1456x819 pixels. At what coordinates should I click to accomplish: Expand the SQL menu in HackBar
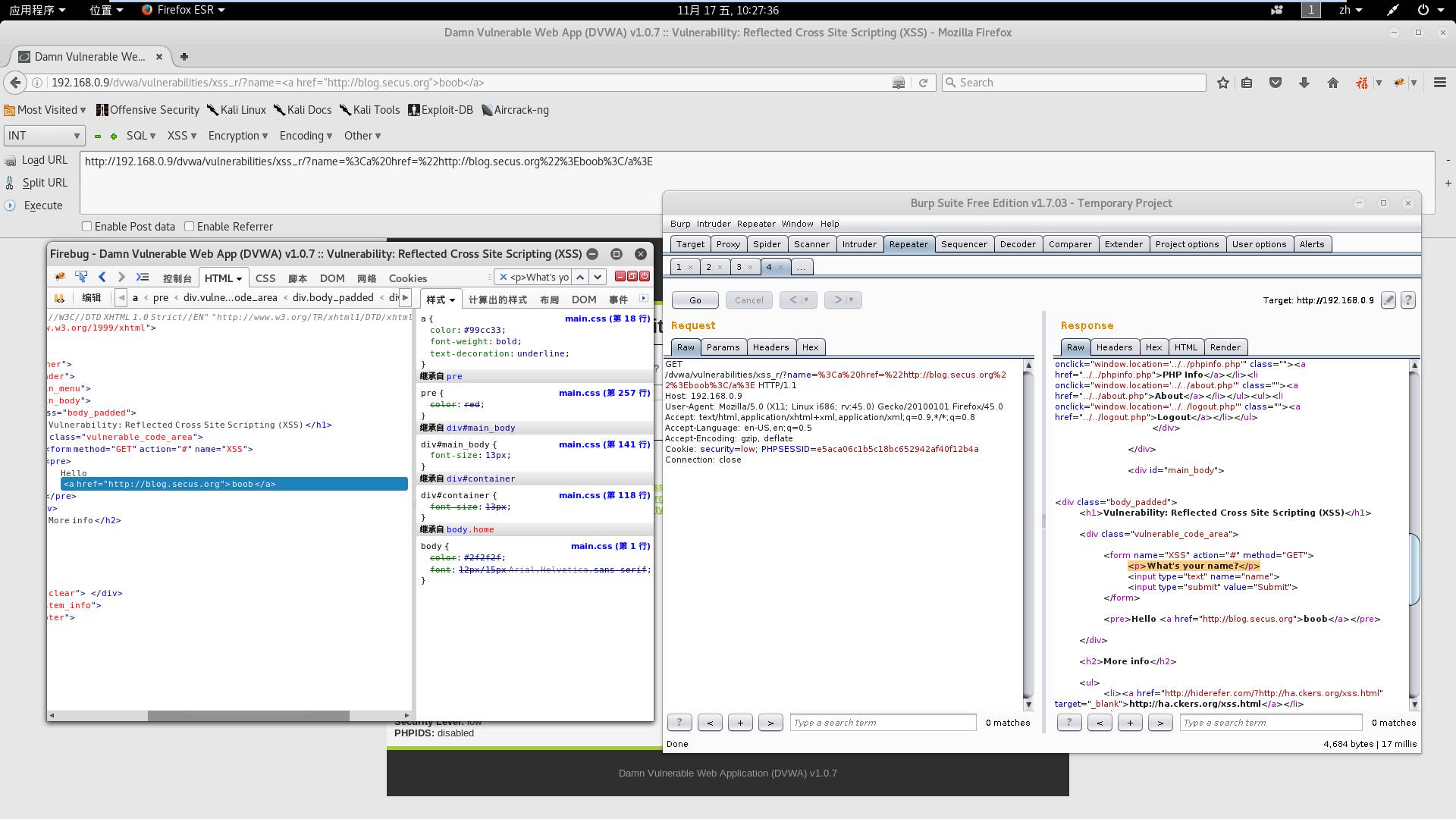[x=141, y=136]
